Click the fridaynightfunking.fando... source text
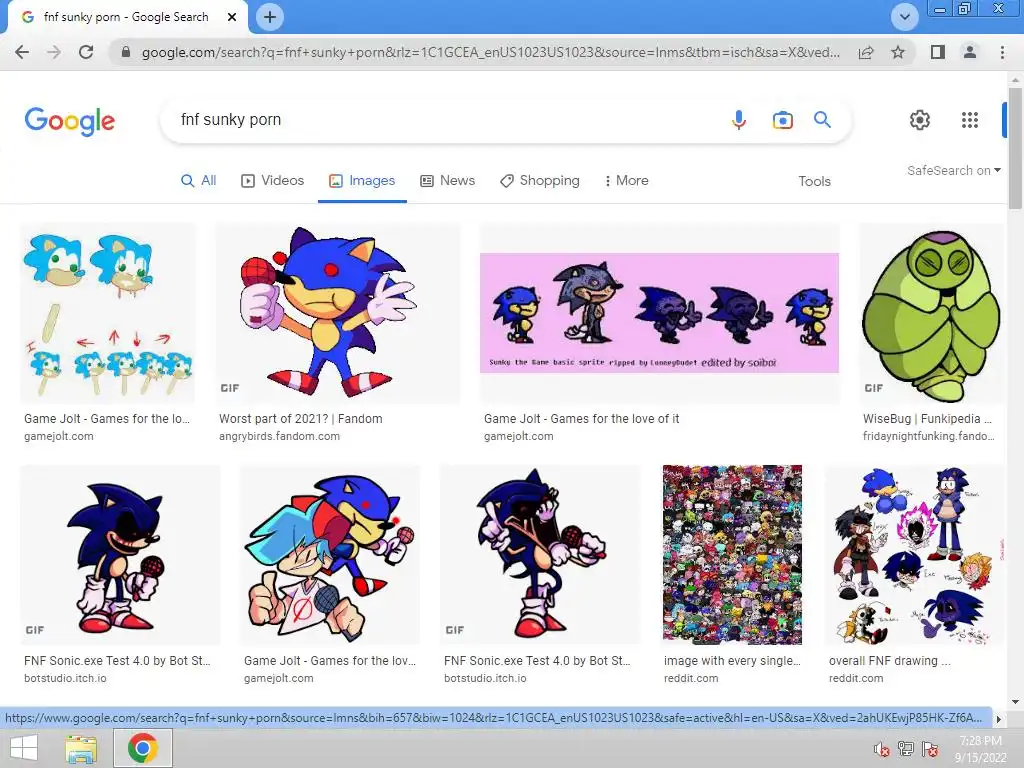This screenshot has width=1024, height=768. point(928,436)
